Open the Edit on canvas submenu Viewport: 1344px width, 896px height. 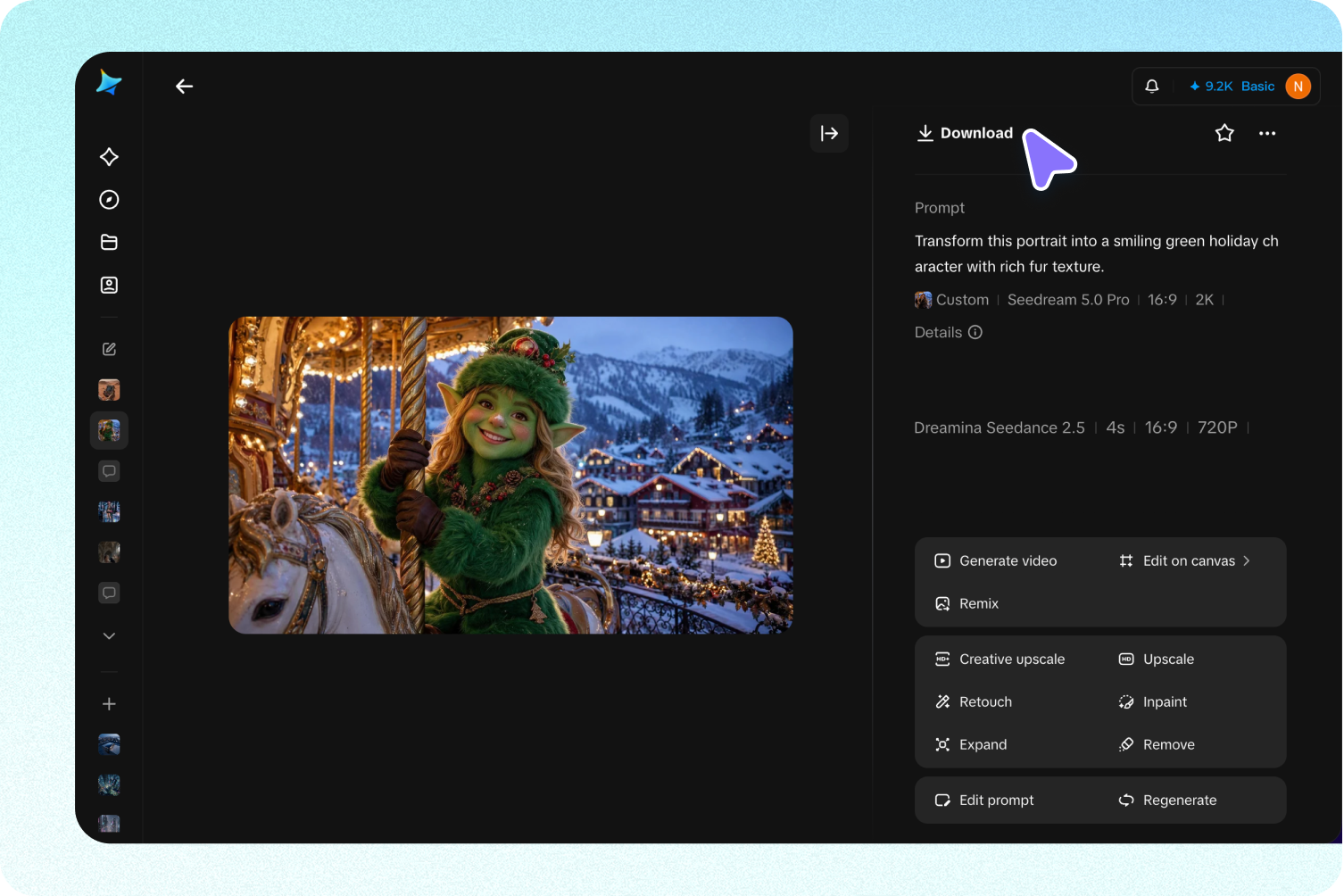tap(1184, 560)
